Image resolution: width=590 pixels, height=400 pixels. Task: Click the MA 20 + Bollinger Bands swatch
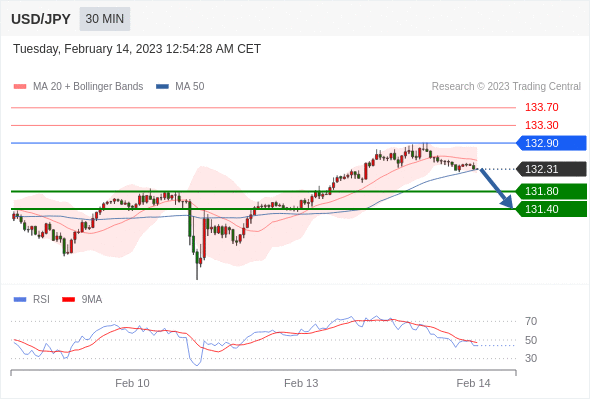click(x=20, y=87)
